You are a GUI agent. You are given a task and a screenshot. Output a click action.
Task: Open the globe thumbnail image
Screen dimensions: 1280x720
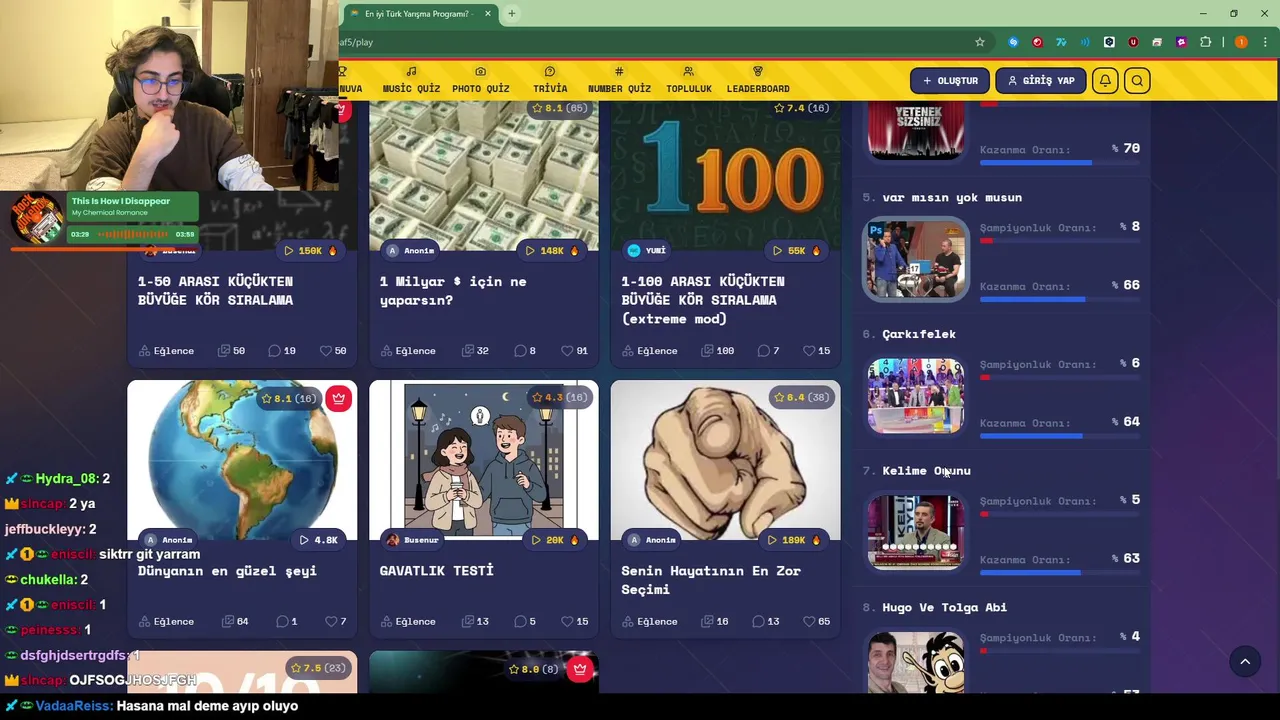pos(242,460)
